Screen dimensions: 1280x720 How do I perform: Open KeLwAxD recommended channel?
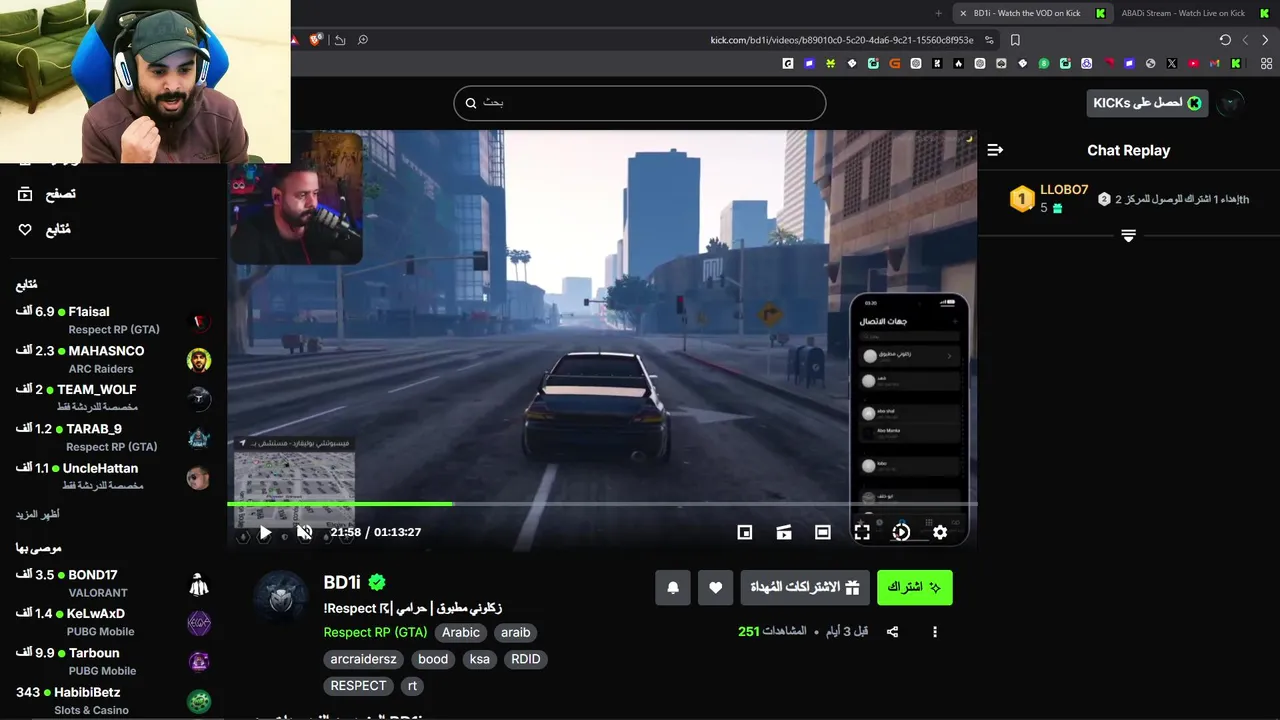click(113, 622)
